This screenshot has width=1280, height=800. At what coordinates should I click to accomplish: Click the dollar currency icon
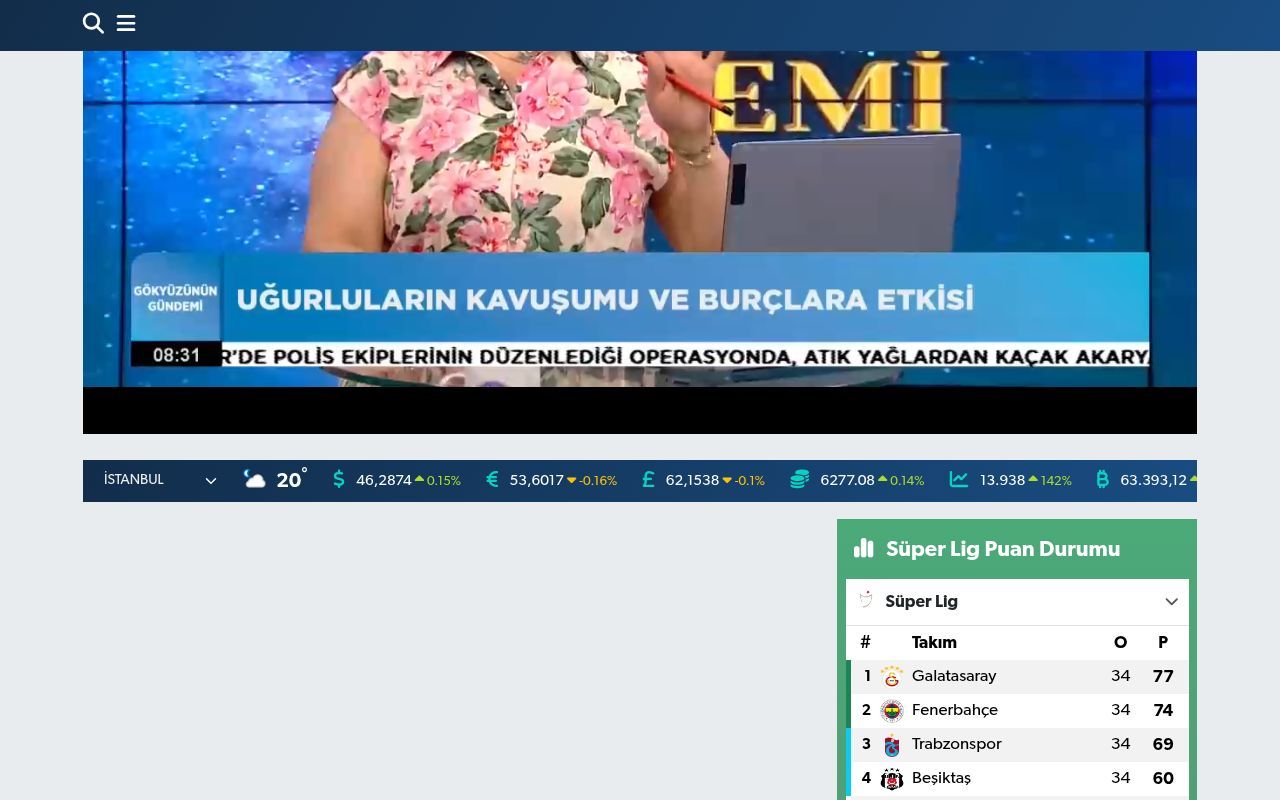[339, 480]
